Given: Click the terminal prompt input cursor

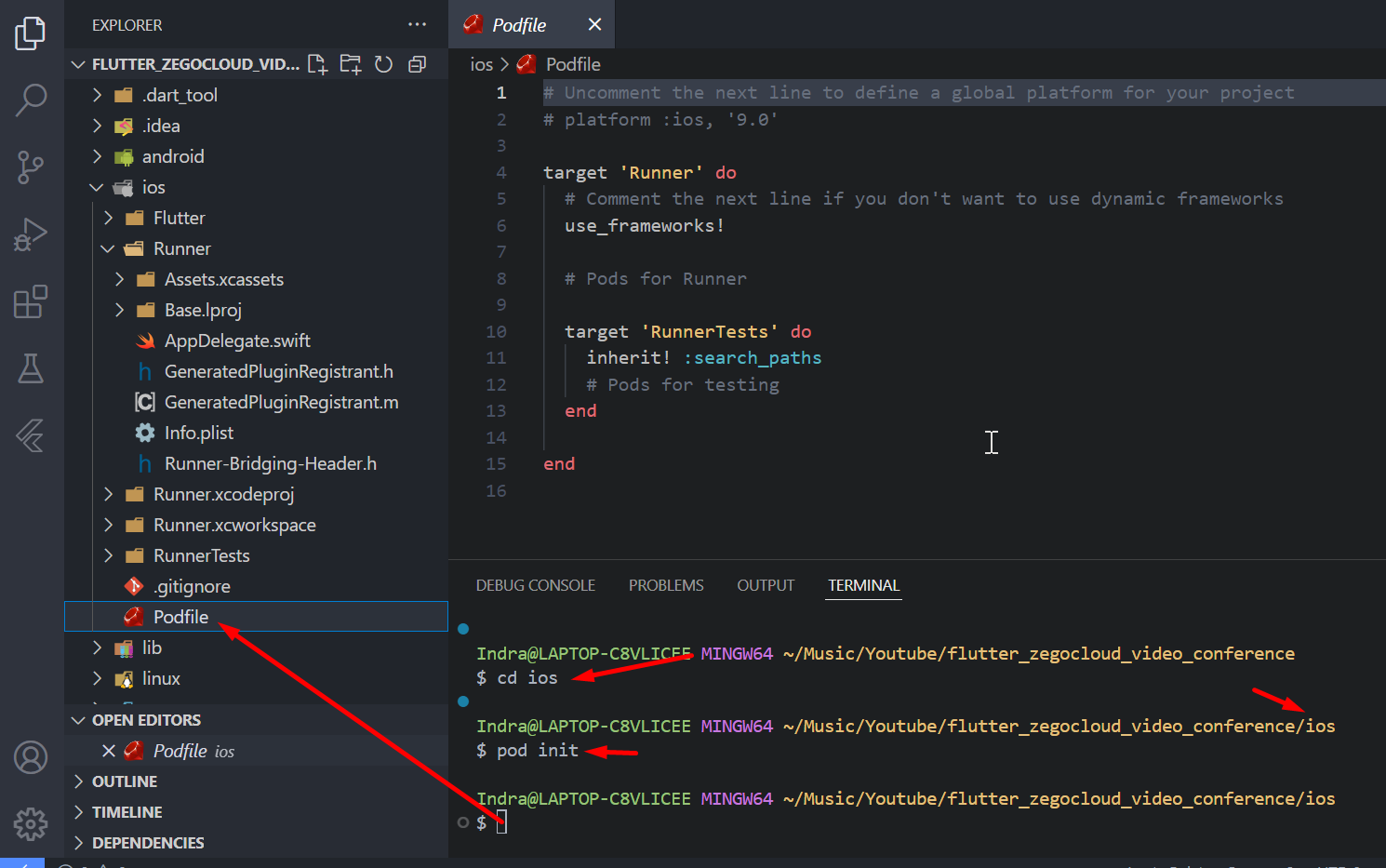Looking at the screenshot, I should (x=501, y=822).
